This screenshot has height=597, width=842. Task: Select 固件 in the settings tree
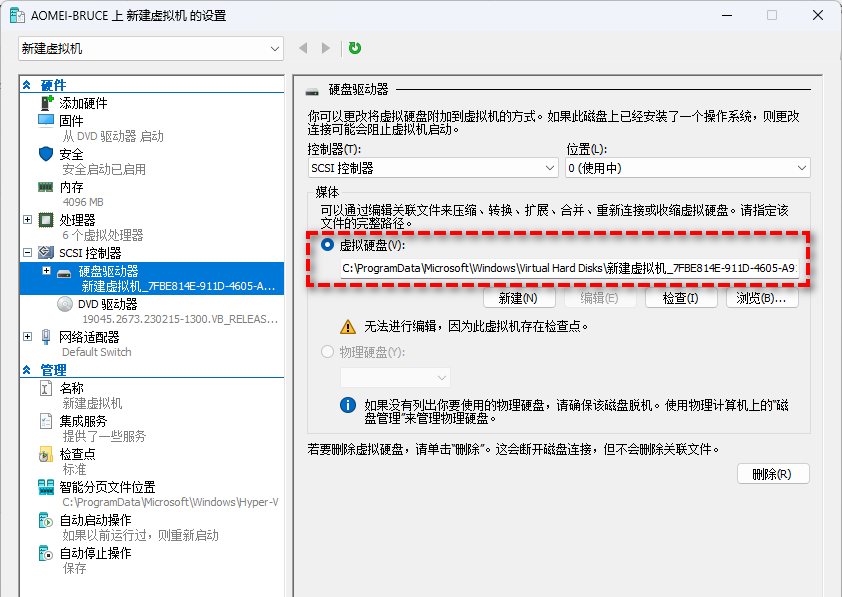(71, 121)
